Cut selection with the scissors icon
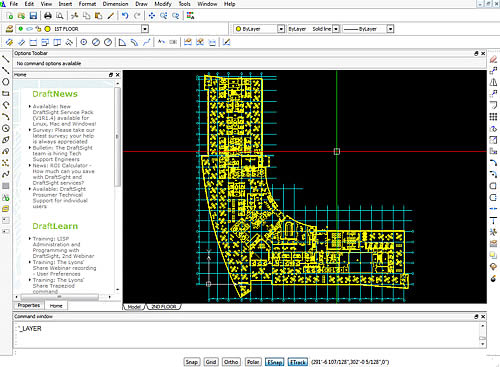The image size is (500, 367). [x=75, y=16]
